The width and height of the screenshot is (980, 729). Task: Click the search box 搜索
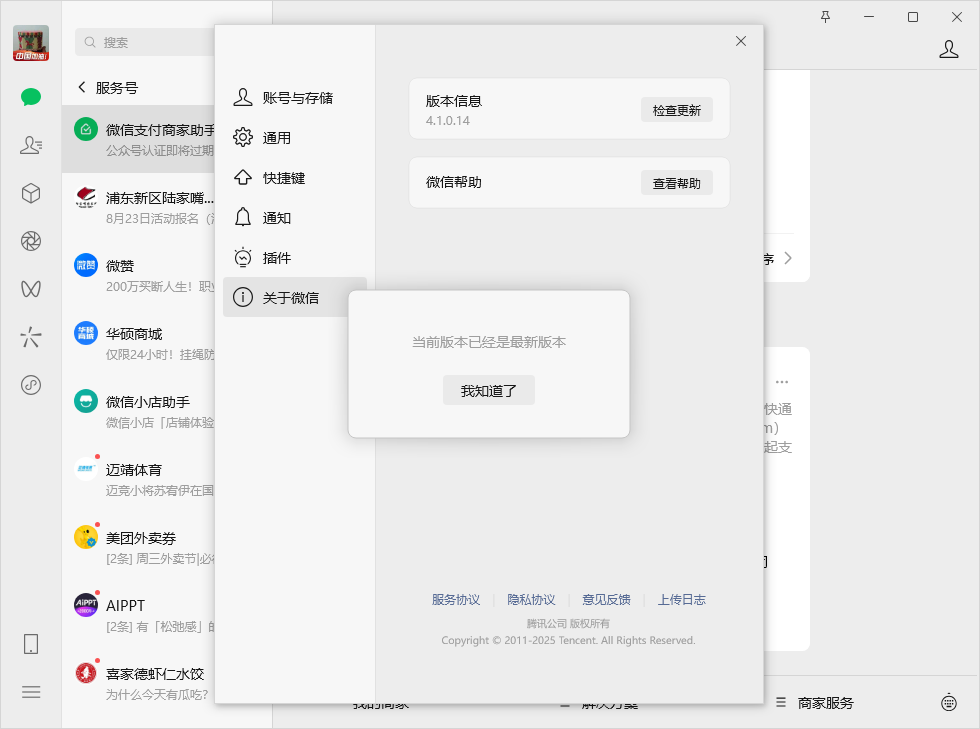(145, 42)
